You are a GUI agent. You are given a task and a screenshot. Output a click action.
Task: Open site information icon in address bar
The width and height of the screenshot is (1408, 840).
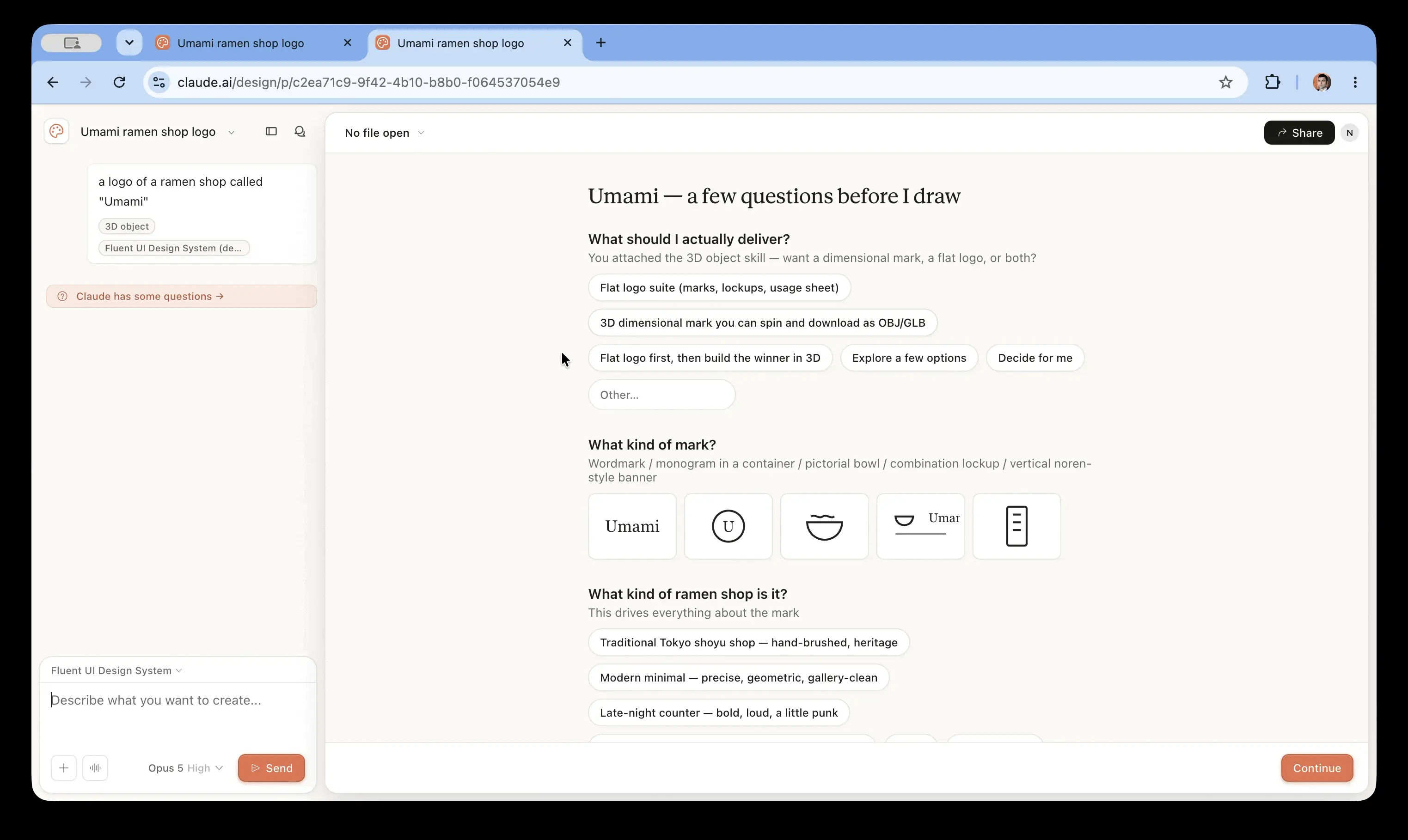pos(159,83)
